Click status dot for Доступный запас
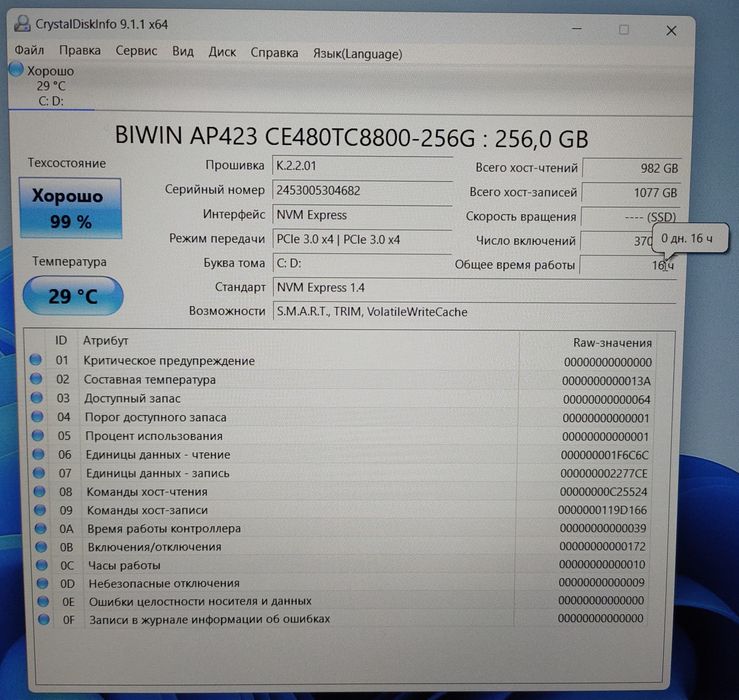This screenshot has height=700, width=739. (36, 397)
